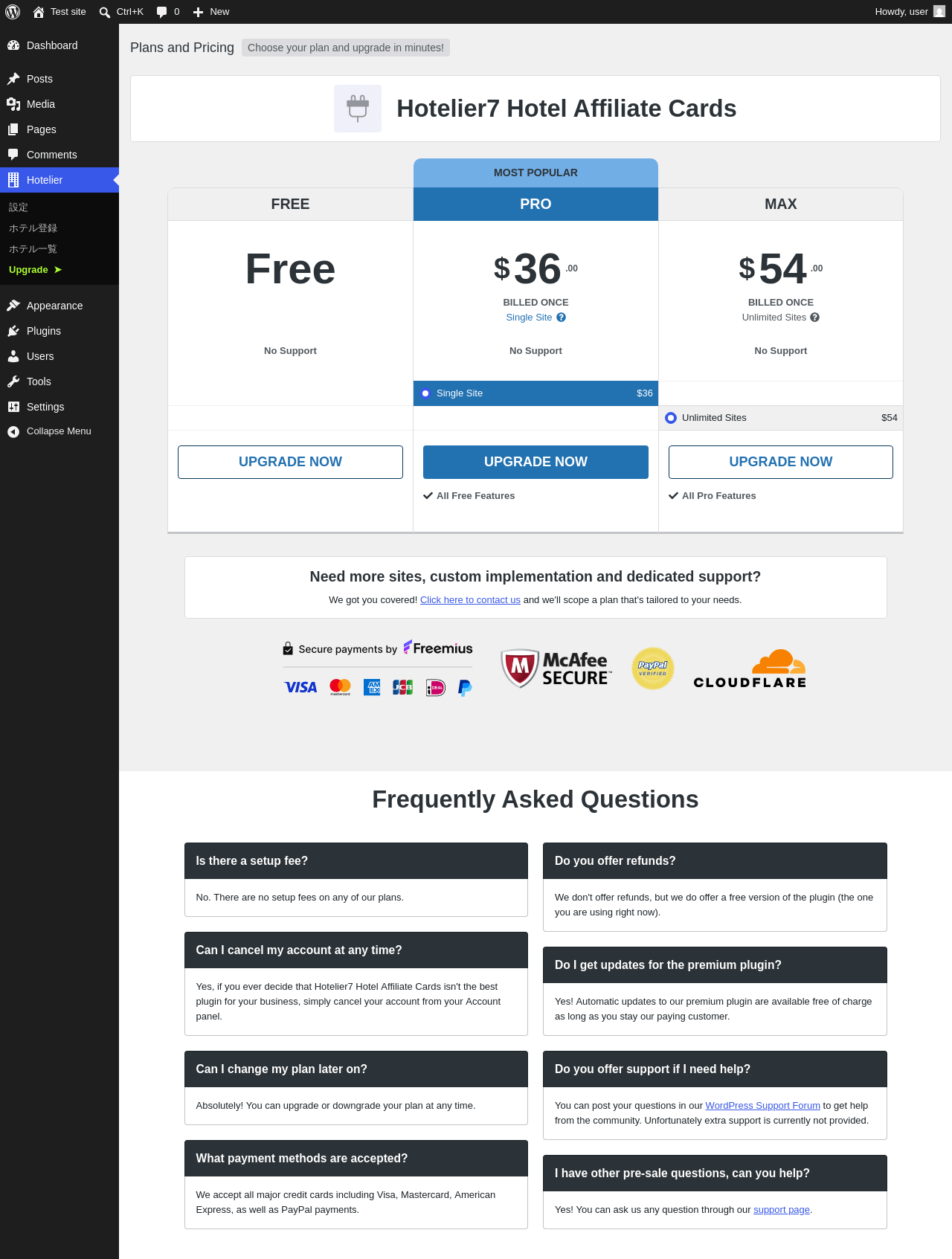Click the Hotelier building icon

point(13,180)
